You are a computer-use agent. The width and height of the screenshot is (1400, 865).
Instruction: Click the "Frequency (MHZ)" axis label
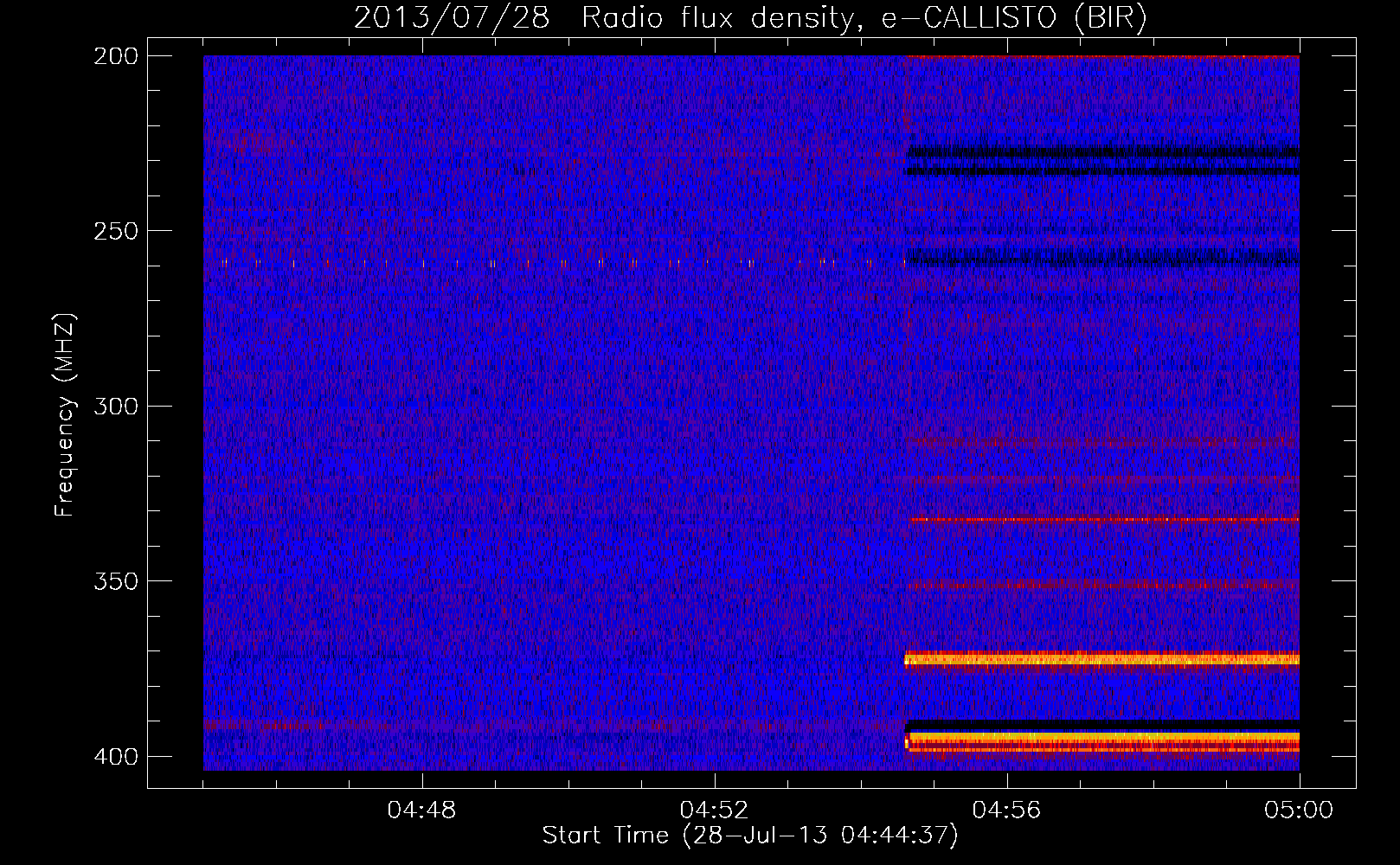[x=65, y=414]
